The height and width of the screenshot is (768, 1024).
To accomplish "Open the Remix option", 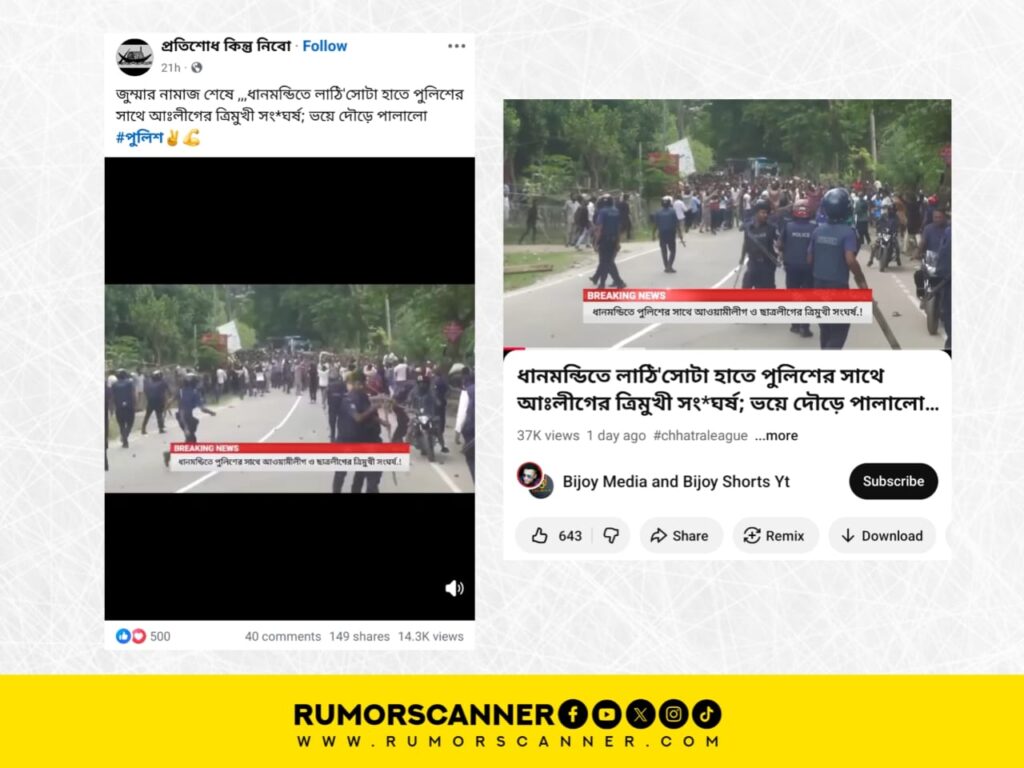I will tap(775, 536).
